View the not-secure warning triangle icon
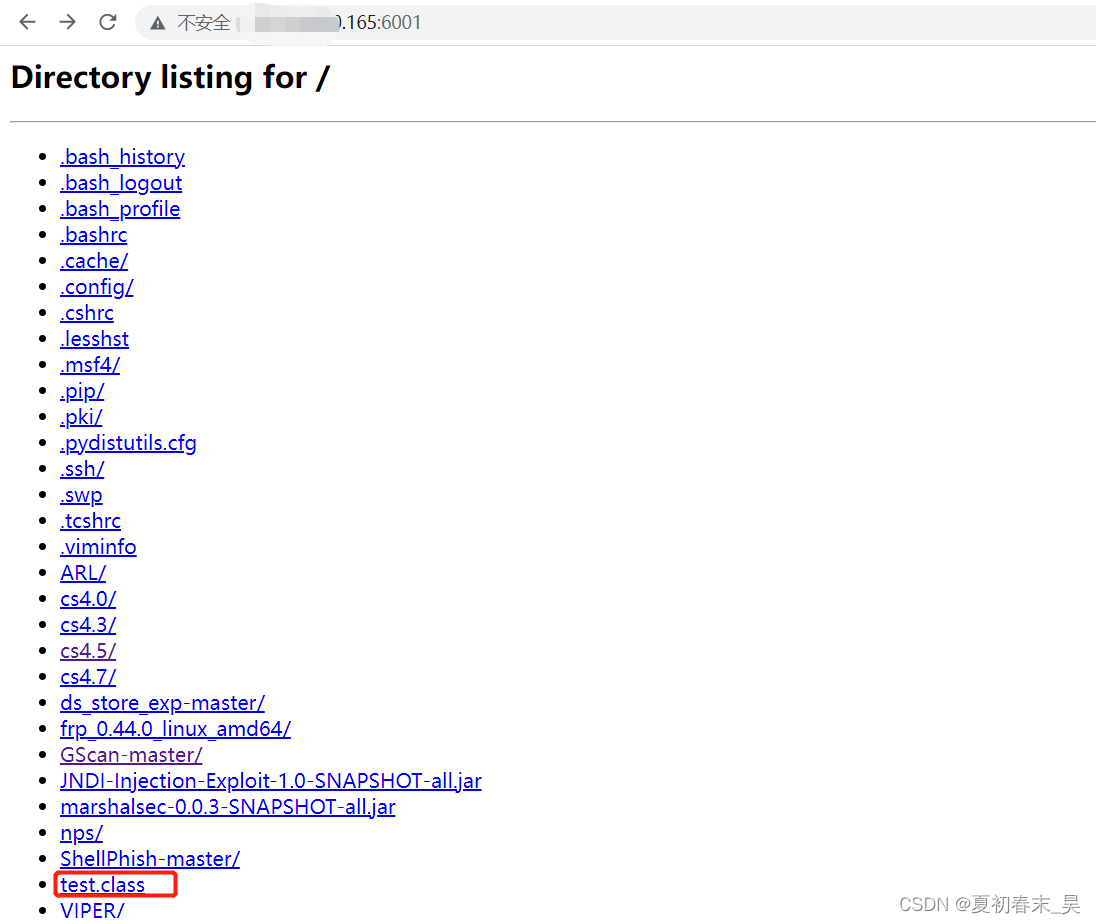The image size is (1096, 924). pyautogui.click(x=158, y=23)
